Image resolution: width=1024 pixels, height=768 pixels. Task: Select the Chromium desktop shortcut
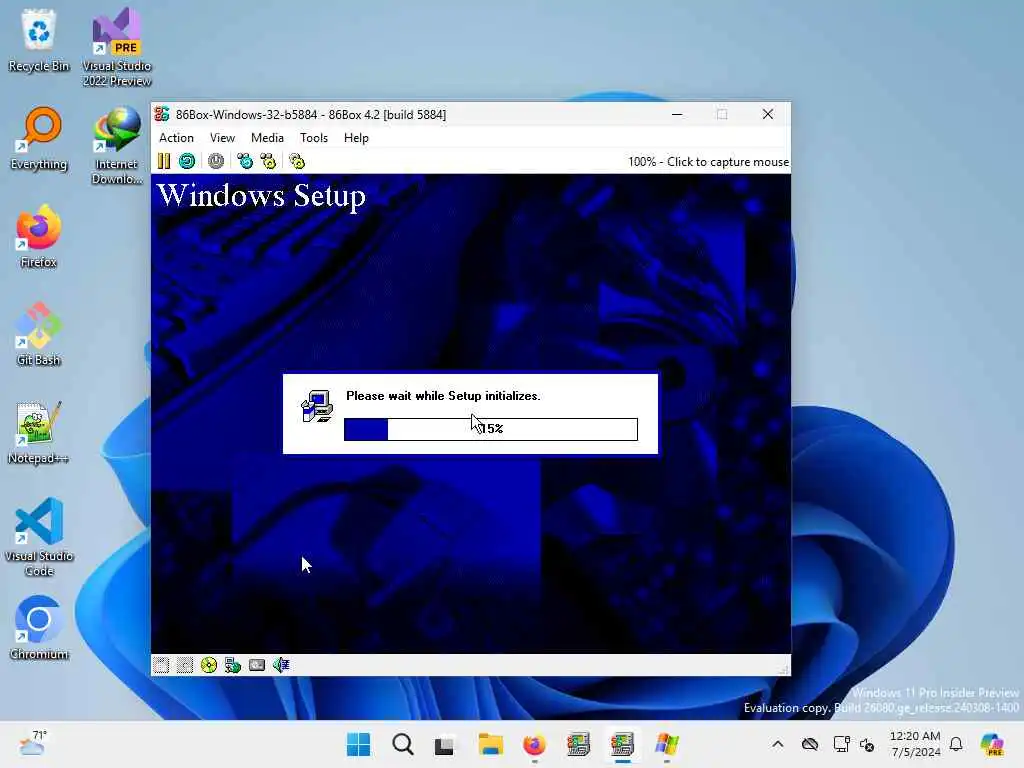[x=39, y=628]
